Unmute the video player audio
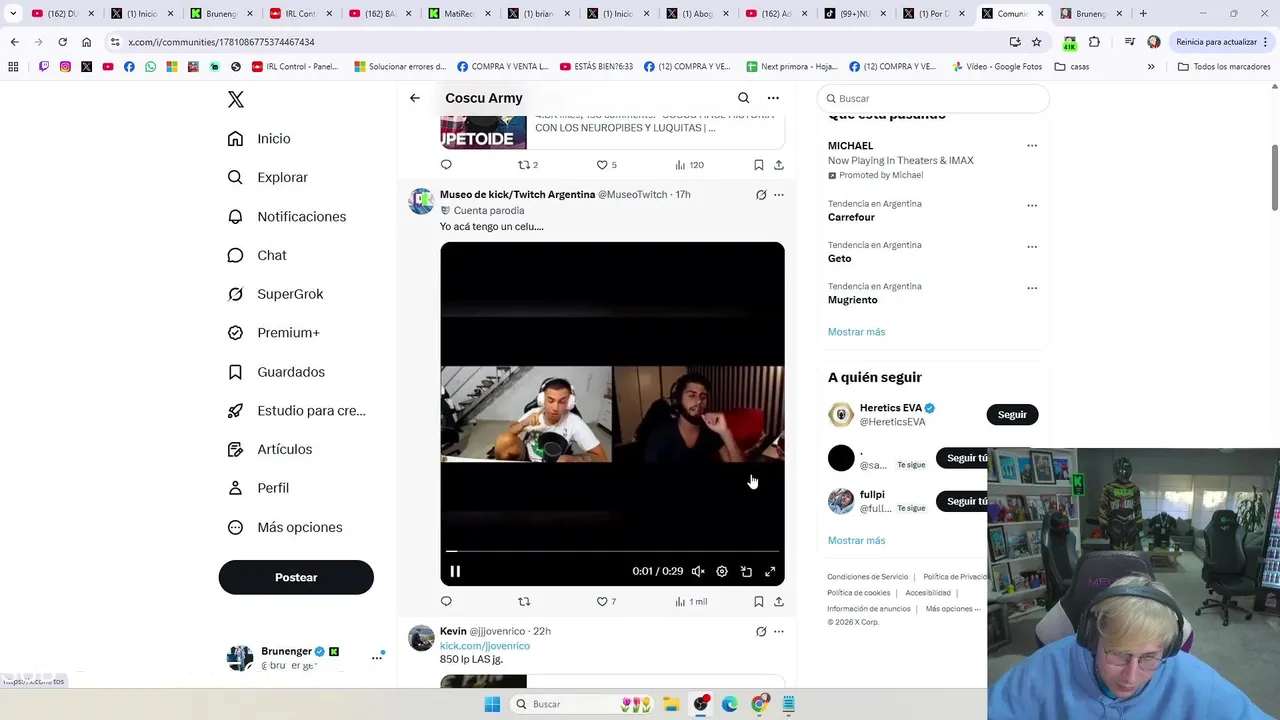This screenshot has height=720, width=1280. [x=698, y=571]
